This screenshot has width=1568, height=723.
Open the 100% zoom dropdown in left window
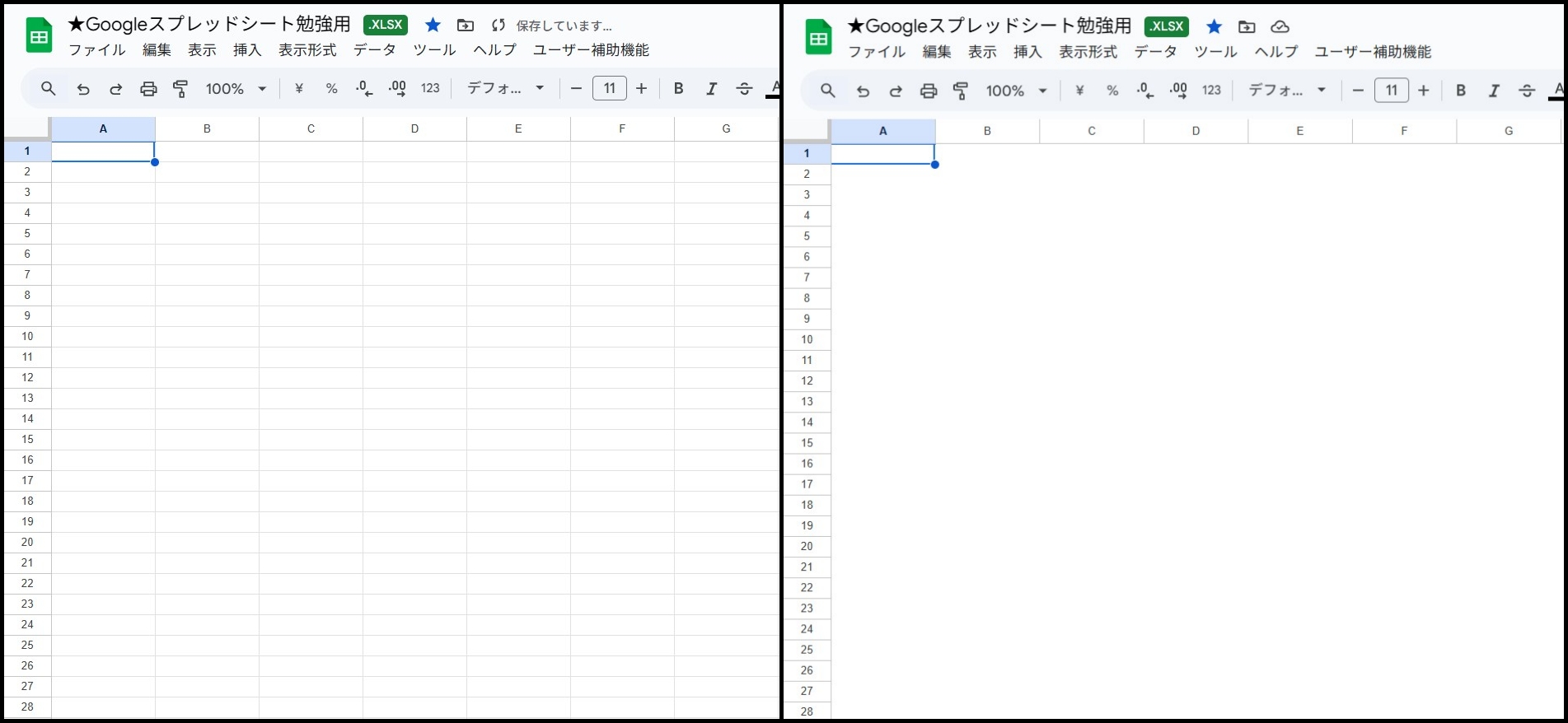(236, 89)
